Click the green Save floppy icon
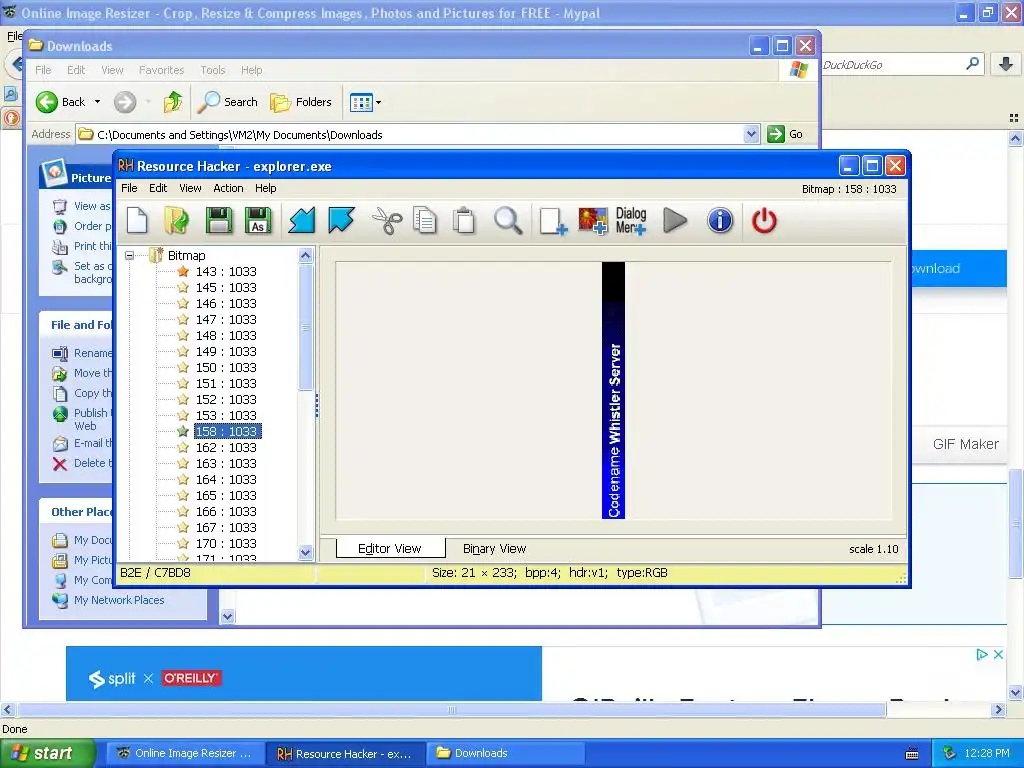 coord(218,220)
